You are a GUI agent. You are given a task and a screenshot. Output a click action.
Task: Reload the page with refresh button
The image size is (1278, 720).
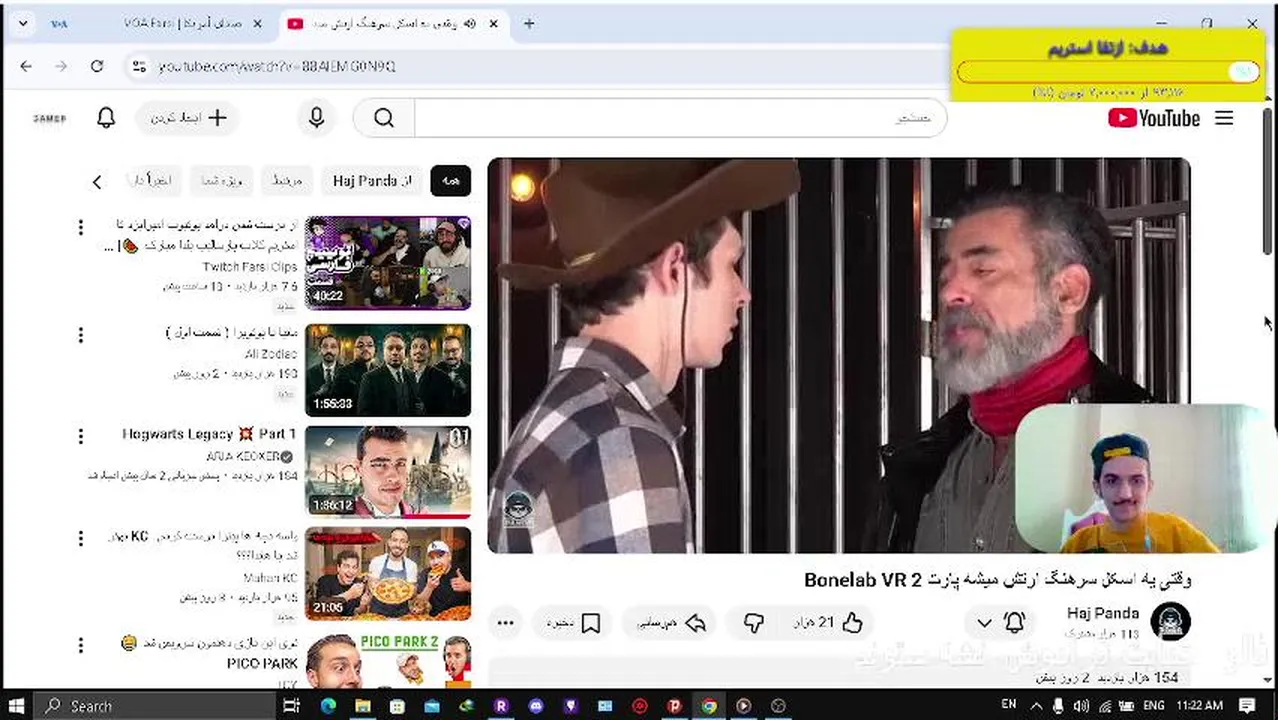pyautogui.click(x=97, y=66)
